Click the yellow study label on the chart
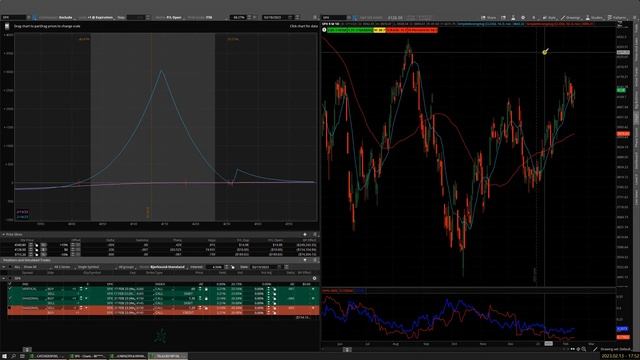 tap(379, 30)
